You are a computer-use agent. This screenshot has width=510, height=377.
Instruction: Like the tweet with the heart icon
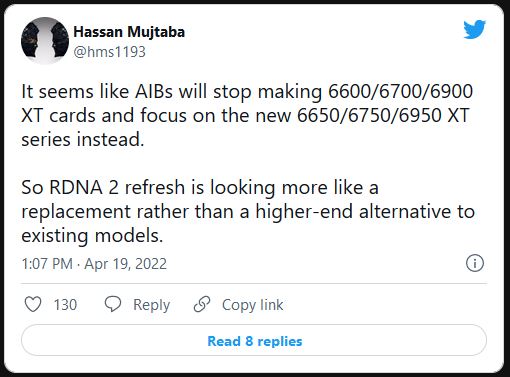pyautogui.click(x=33, y=304)
